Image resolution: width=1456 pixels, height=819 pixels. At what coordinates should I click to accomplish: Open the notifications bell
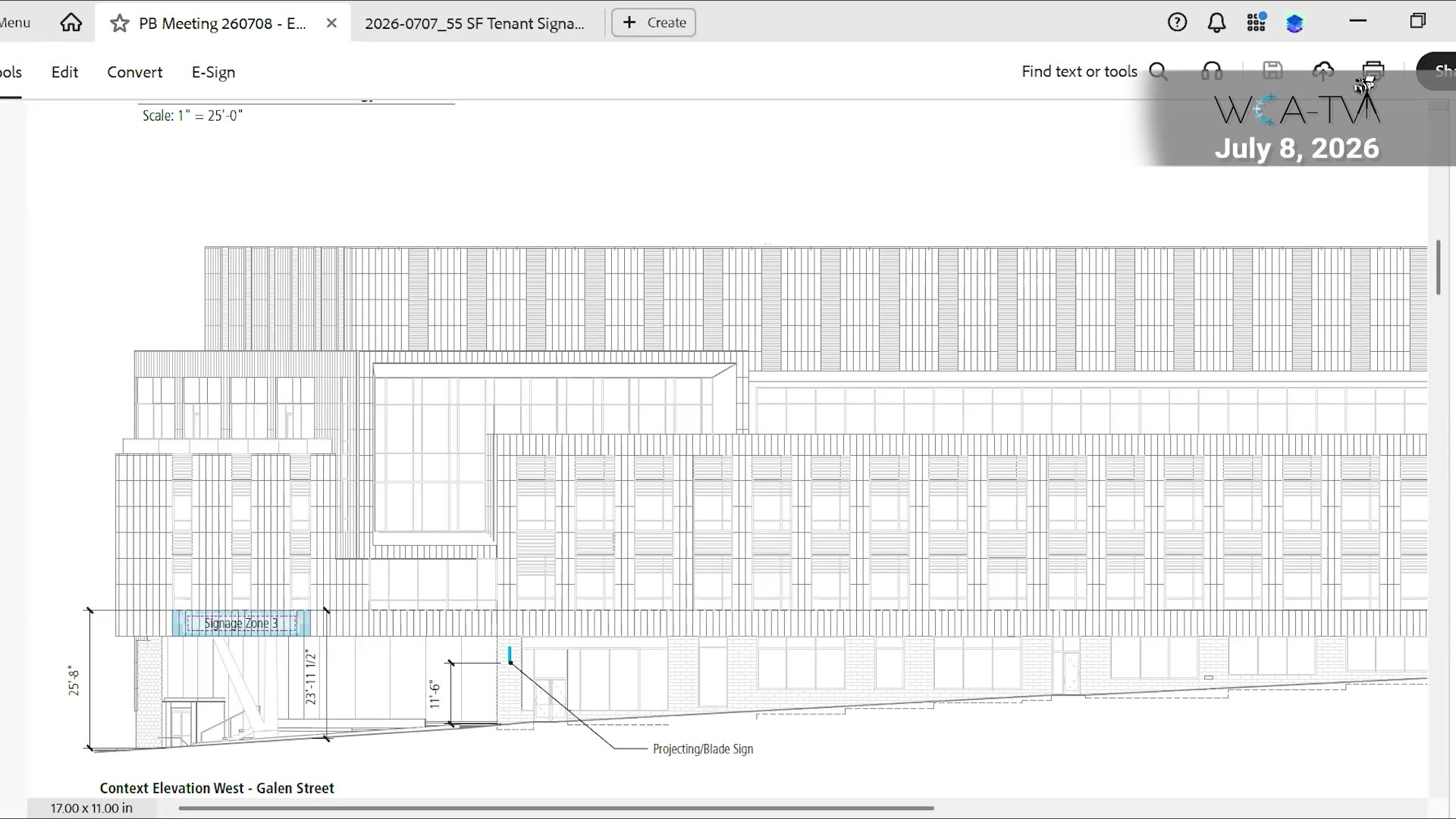(x=1216, y=23)
